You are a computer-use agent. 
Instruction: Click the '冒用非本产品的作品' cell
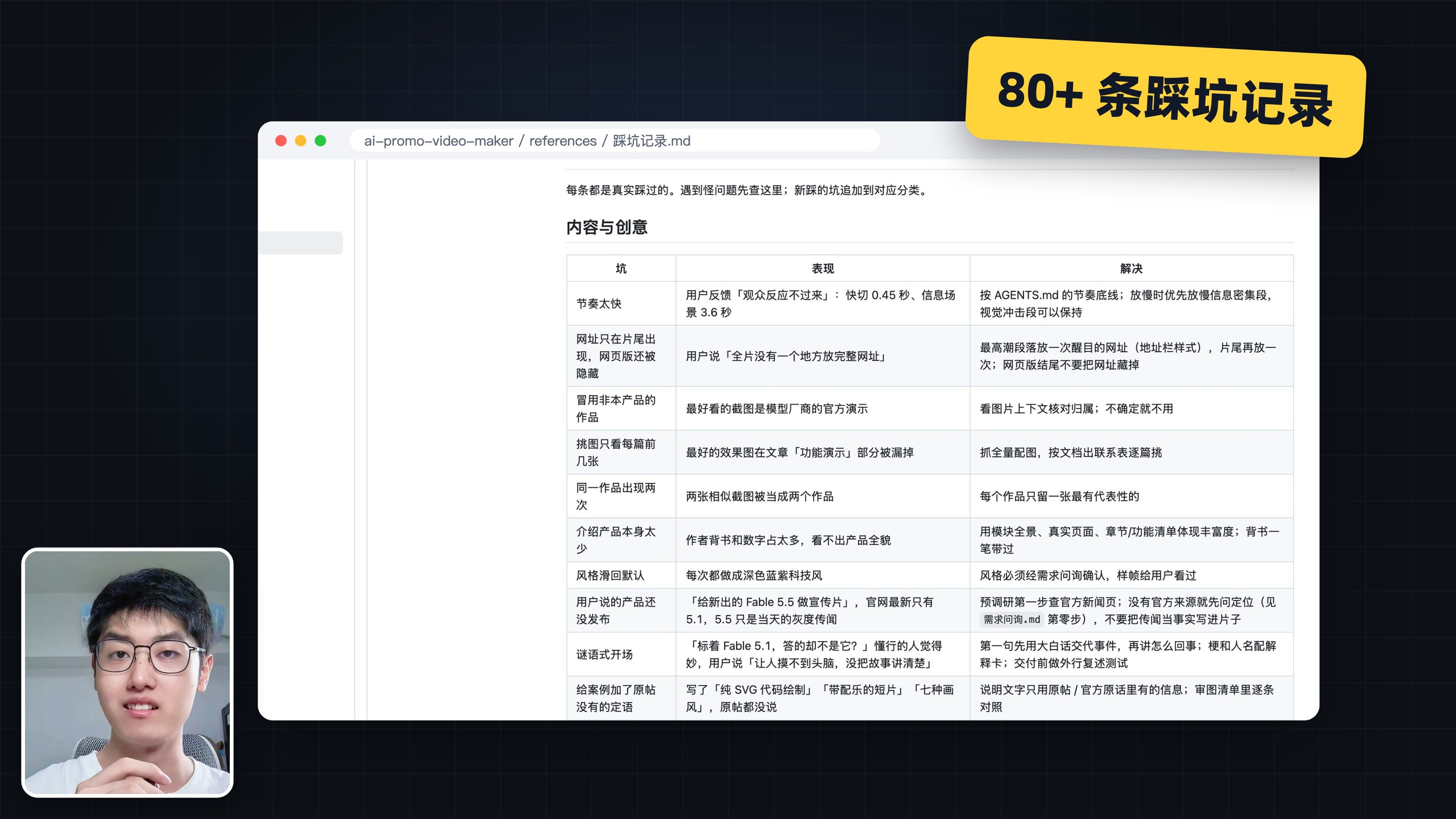(621, 409)
